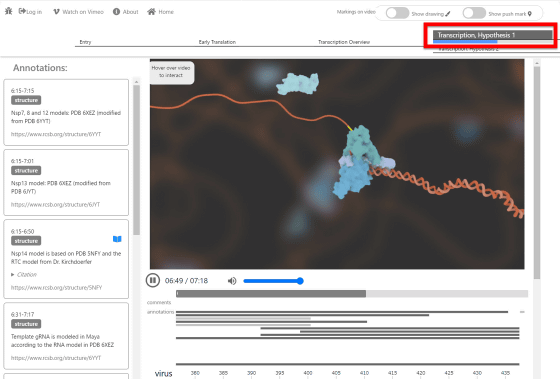Click the gray video progress bar

pyautogui.click(x=352, y=294)
